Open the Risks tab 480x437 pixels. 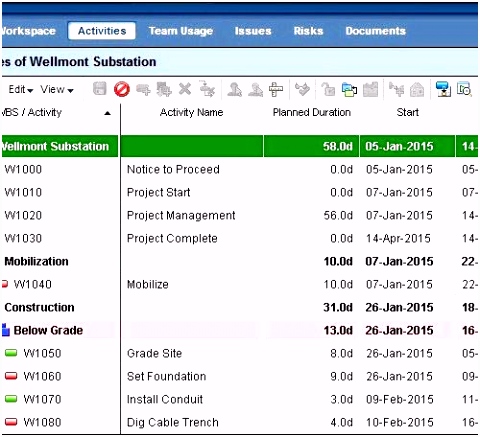click(x=308, y=31)
